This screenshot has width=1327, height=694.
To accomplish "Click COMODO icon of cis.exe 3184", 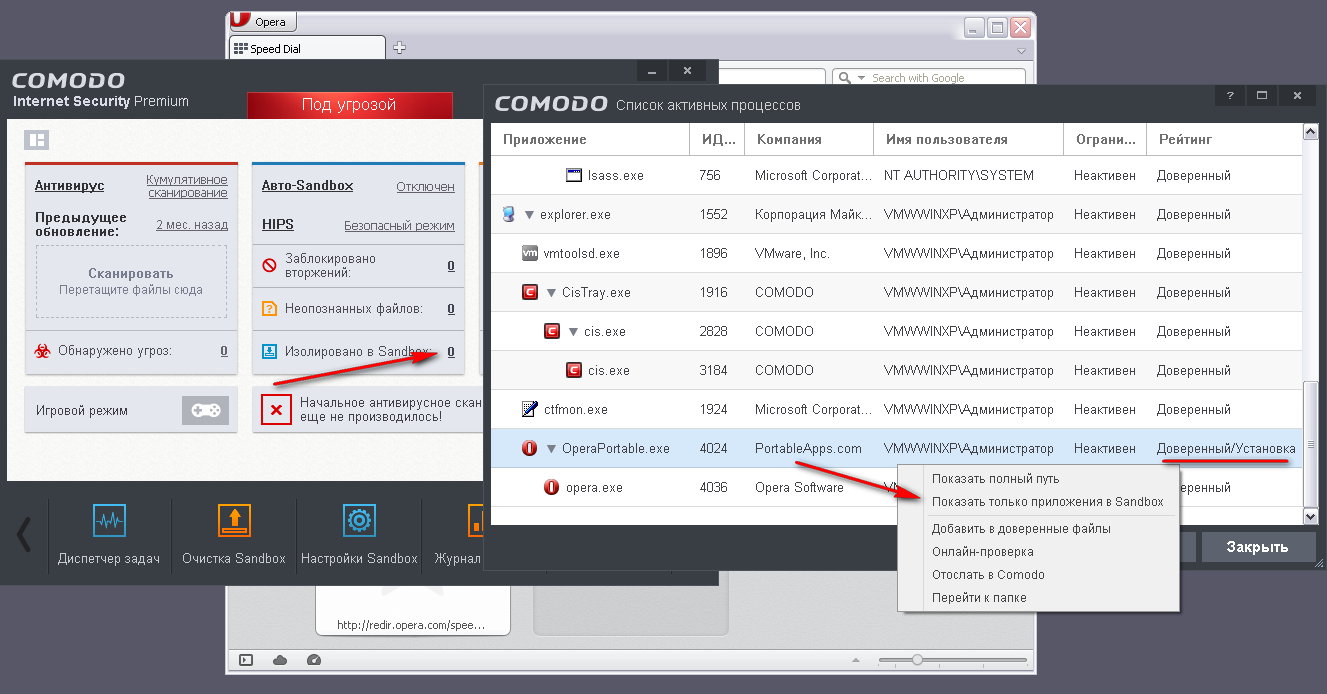I will click(574, 370).
